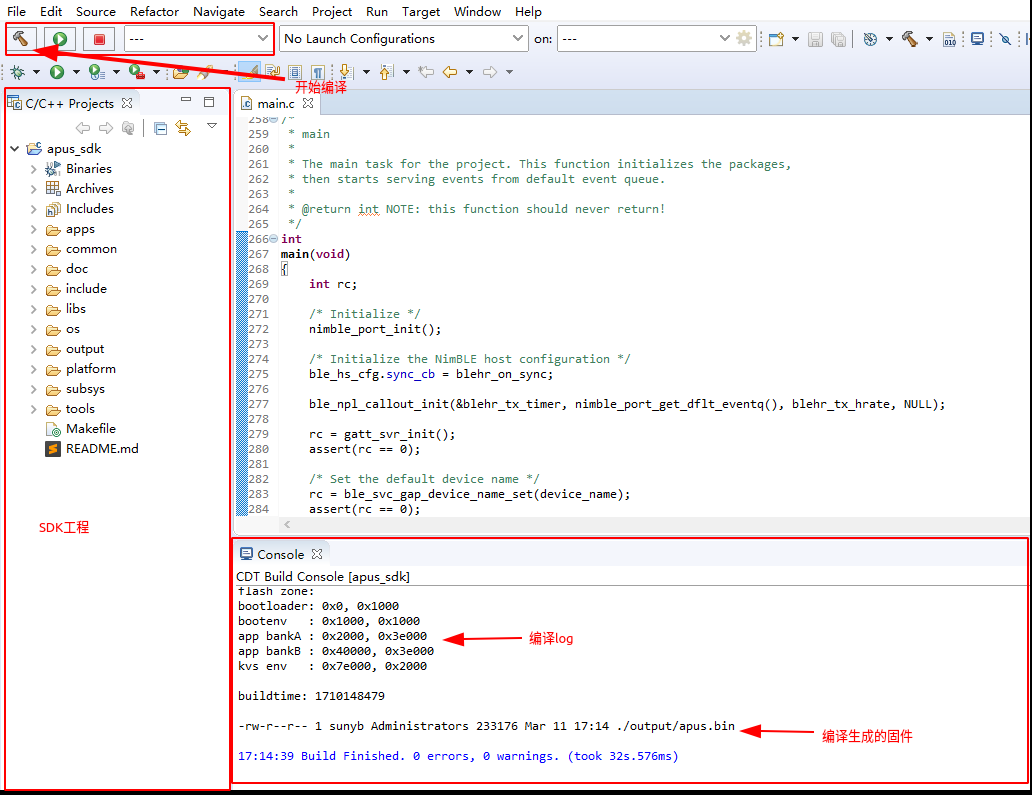Open the Project menu
Viewport: 1032px width, 795px height.
click(x=332, y=11)
